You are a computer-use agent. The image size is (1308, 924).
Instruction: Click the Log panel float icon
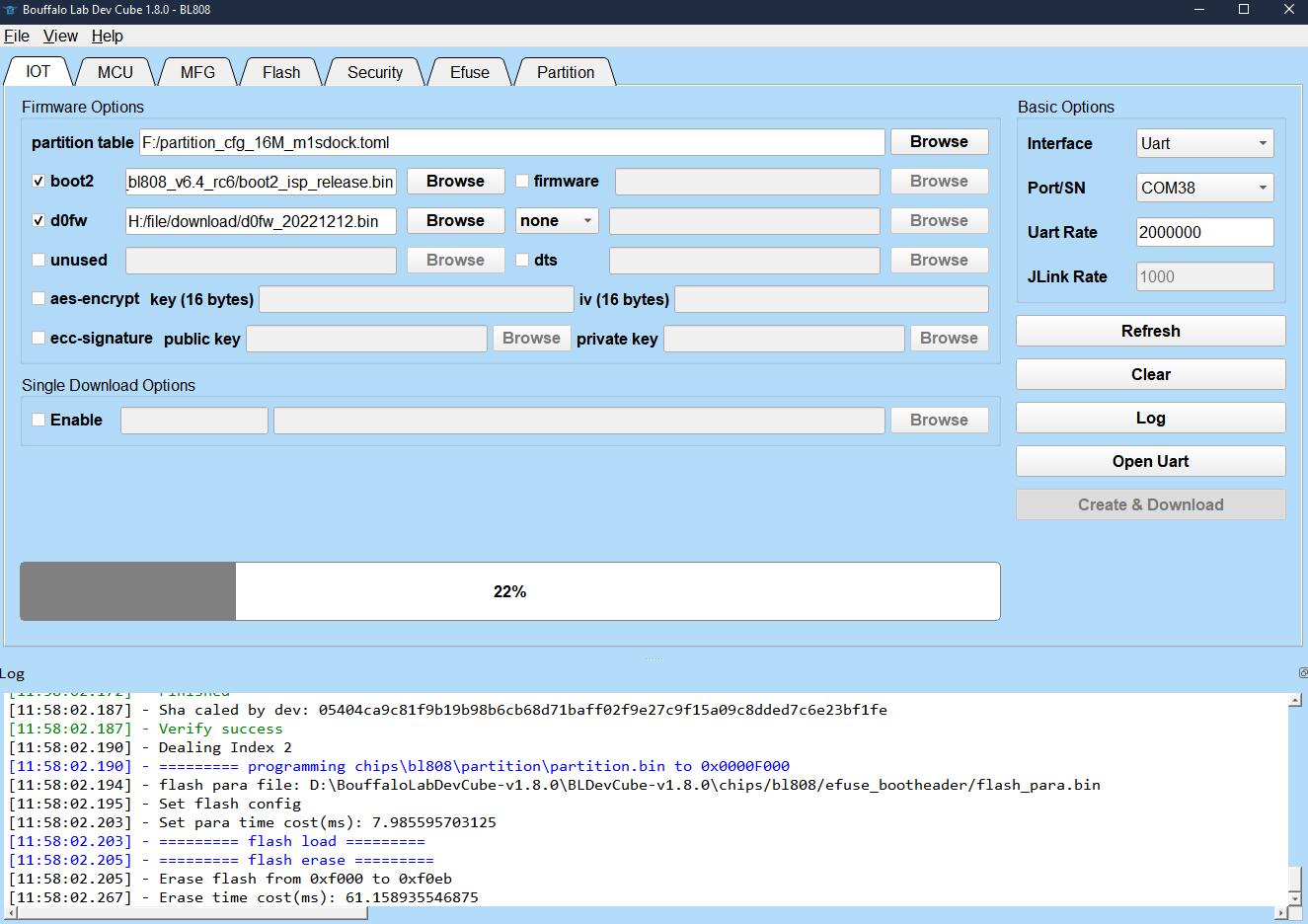click(1302, 673)
